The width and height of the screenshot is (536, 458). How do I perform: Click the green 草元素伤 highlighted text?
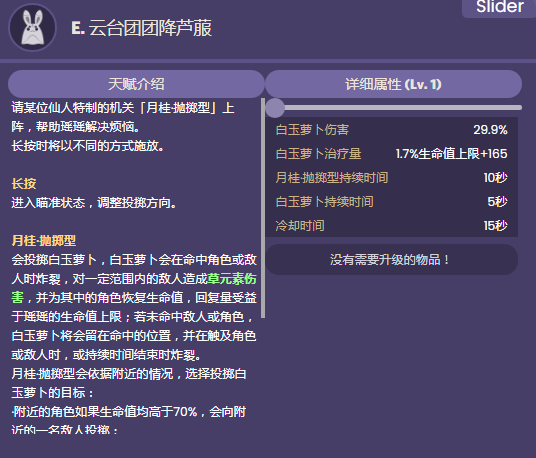(232, 279)
